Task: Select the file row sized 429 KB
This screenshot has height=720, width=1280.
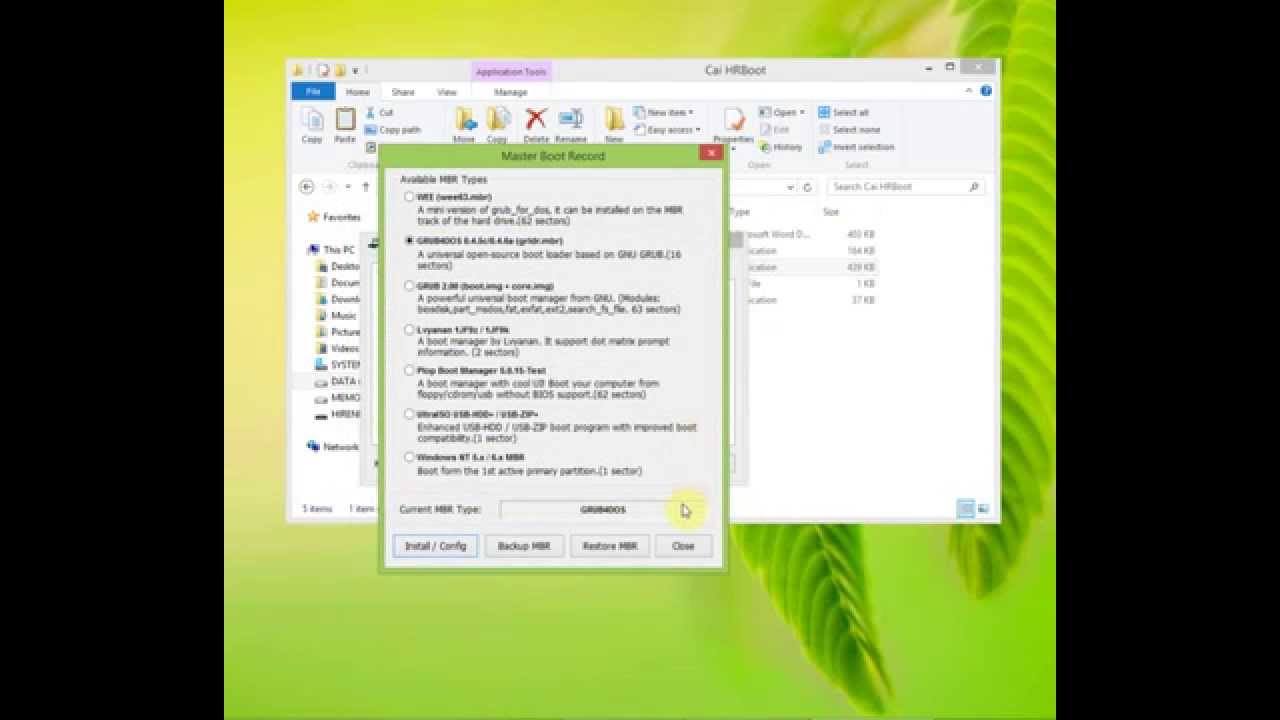Action: 812,267
